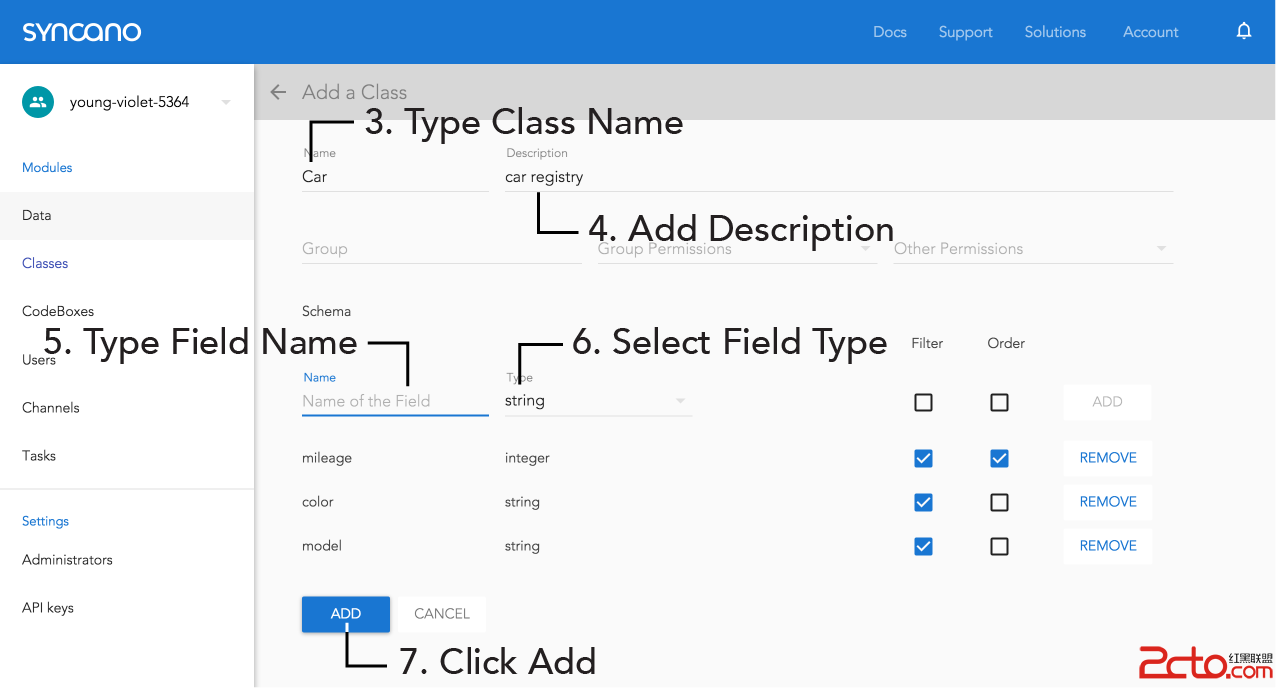Remove the mileage field

coord(1107,458)
